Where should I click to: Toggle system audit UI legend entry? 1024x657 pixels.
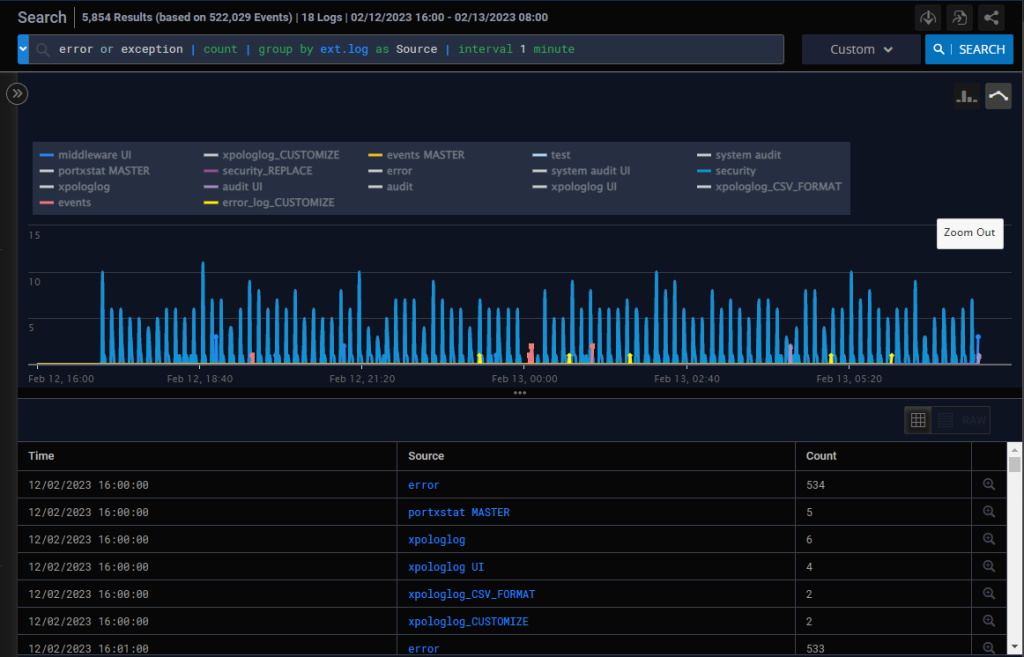click(x=582, y=170)
